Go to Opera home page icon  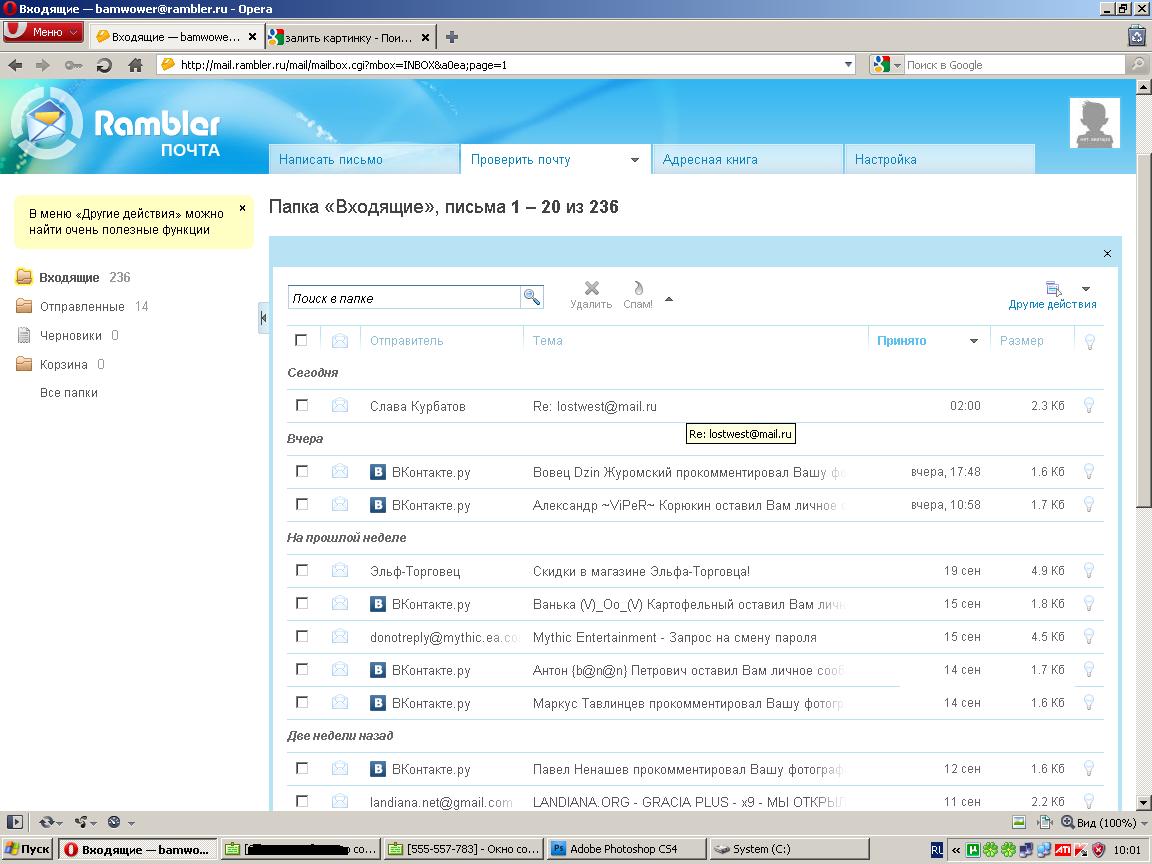(135, 65)
